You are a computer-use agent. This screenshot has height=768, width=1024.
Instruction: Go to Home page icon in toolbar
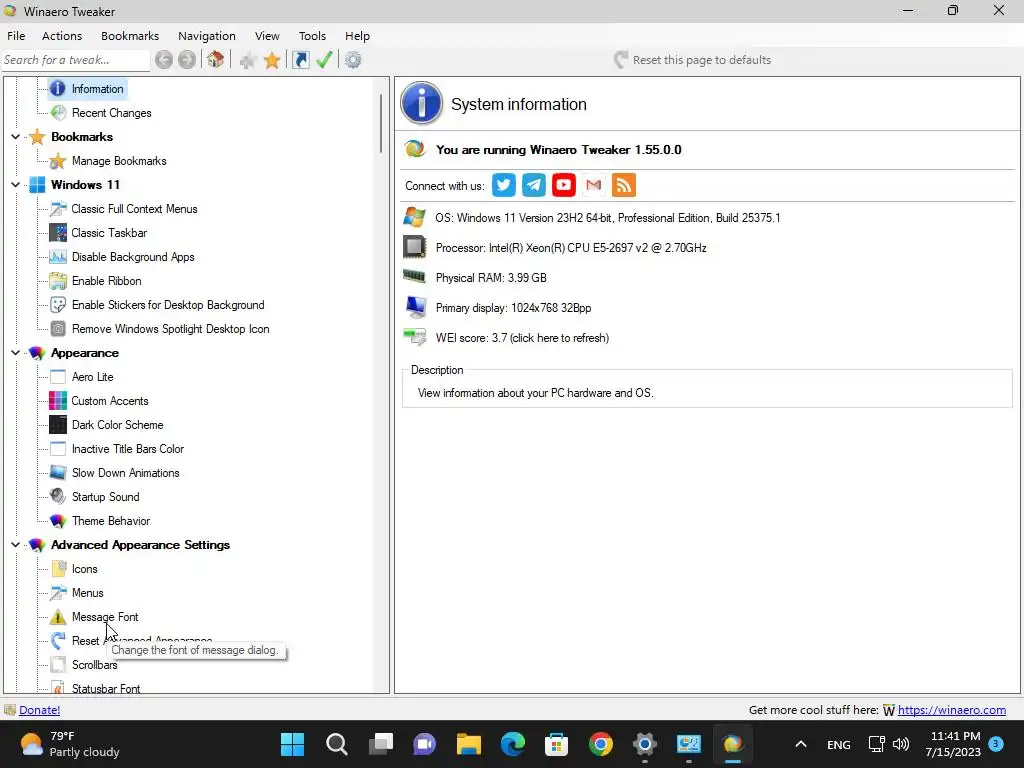click(x=216, y=60)
